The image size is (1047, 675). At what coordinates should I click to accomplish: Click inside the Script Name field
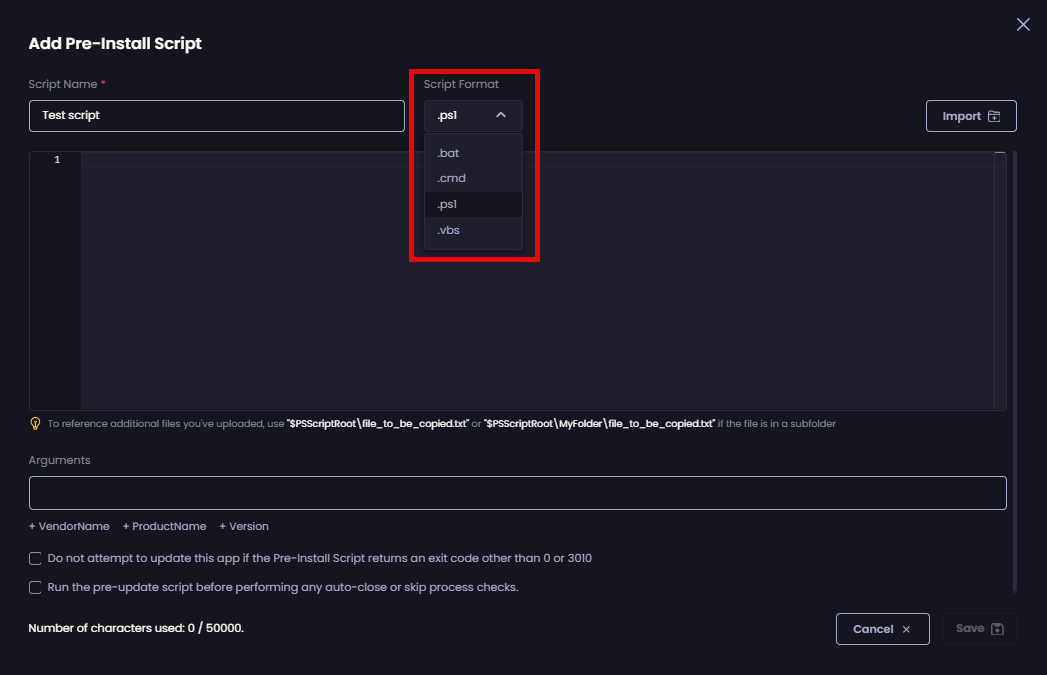pyautogui.click(x=216, y=115)
